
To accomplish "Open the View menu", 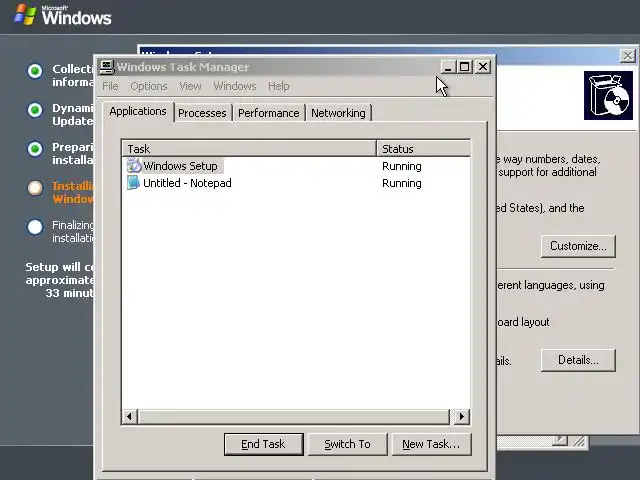I will coord(190,86).
